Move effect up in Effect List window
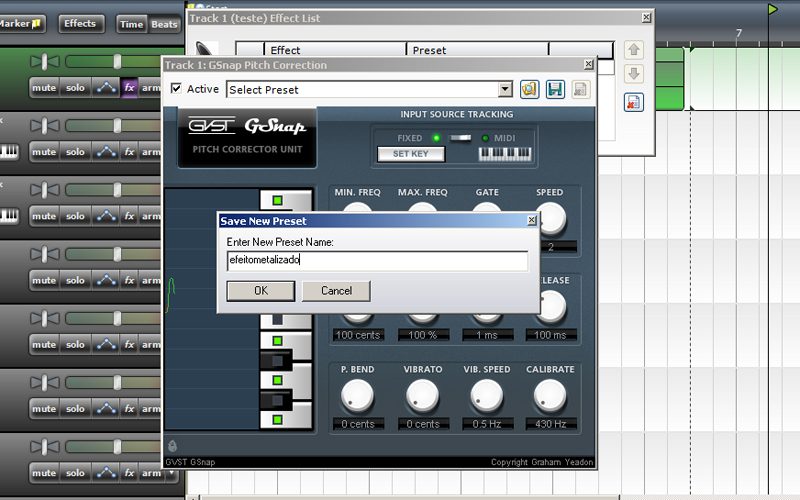The width and height of the screenshot is (800, 500). coord(634,50)
